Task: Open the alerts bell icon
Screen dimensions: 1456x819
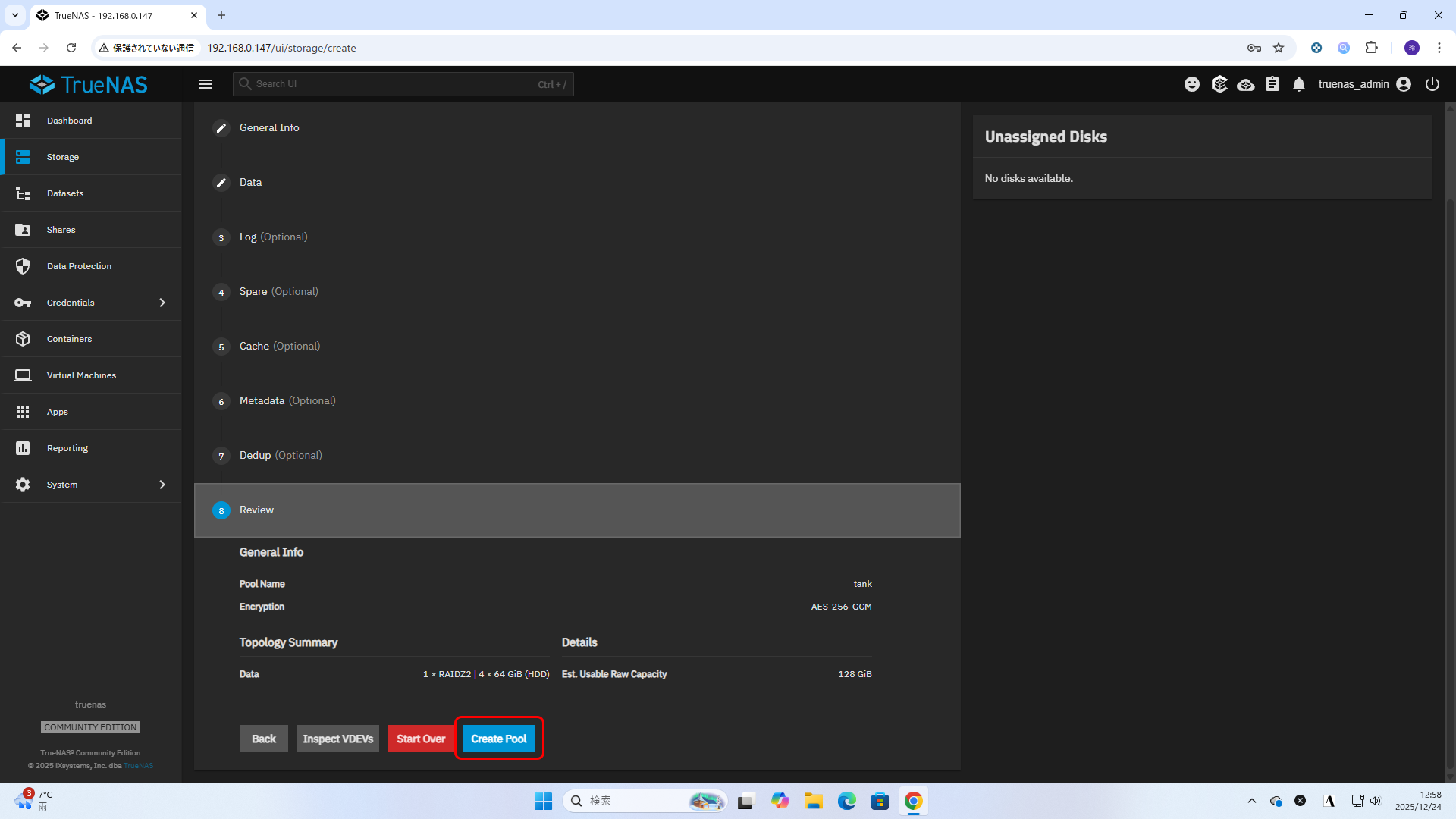Action: click(x=1299, y=84)
